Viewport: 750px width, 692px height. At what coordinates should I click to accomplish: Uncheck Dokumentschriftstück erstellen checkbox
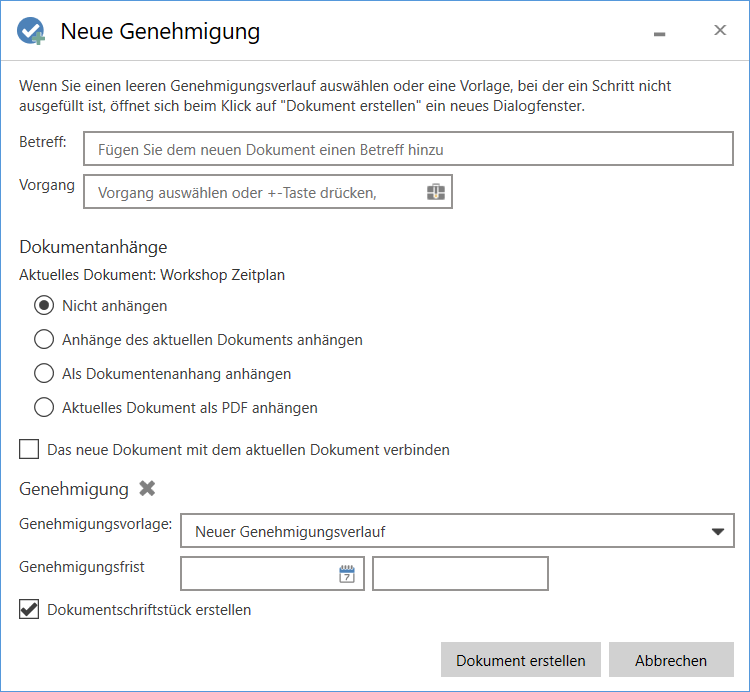(x=29, y=609)
